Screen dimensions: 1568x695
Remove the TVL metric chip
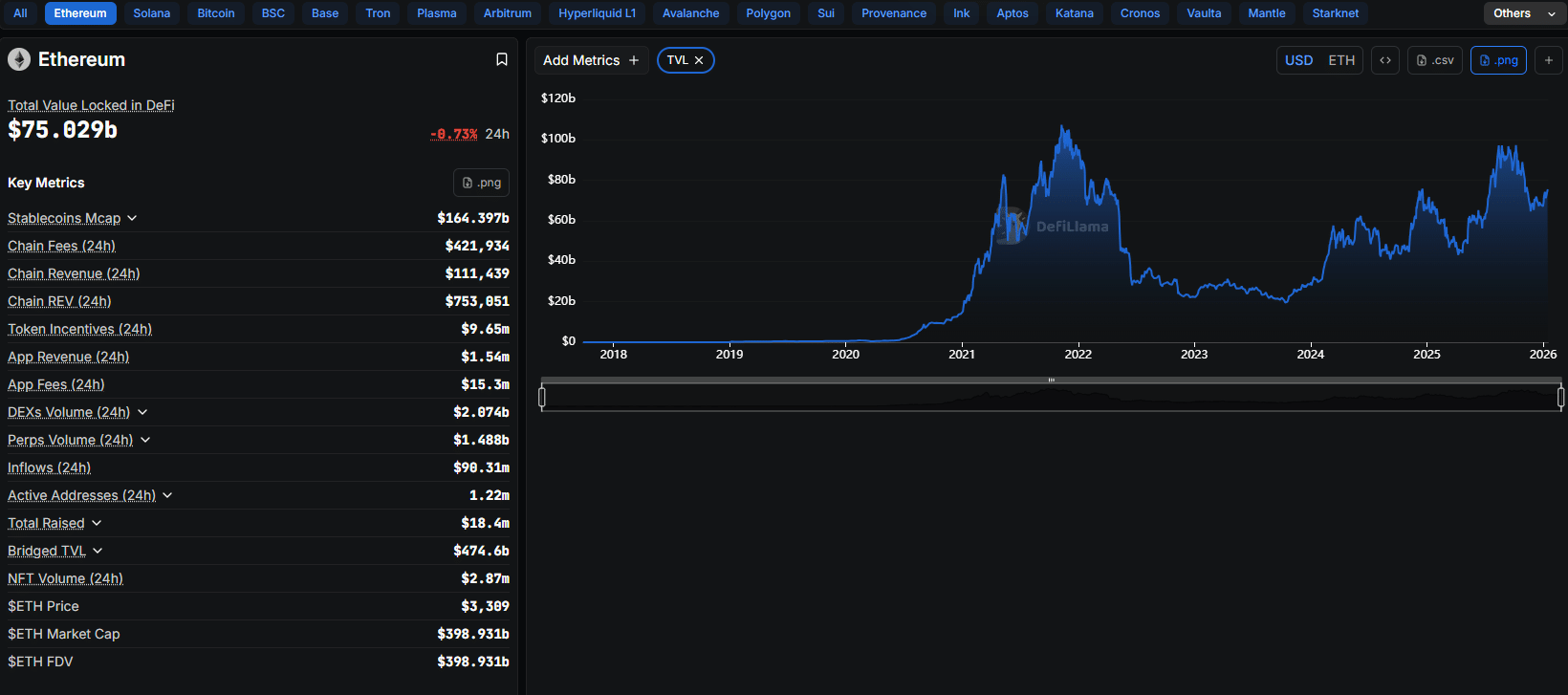(699, 60)
